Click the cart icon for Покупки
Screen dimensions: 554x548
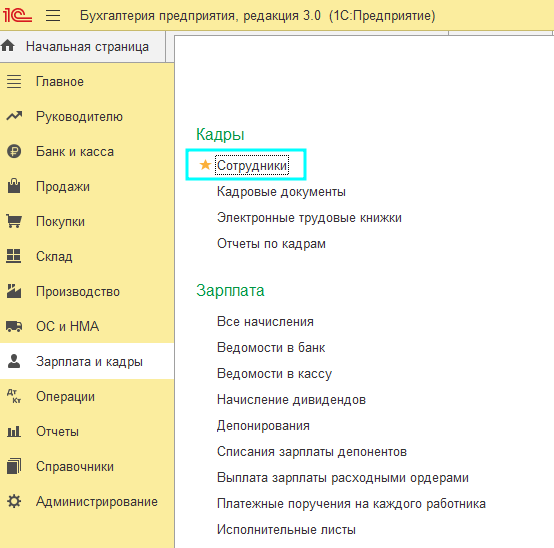click(x=14, y=221)
